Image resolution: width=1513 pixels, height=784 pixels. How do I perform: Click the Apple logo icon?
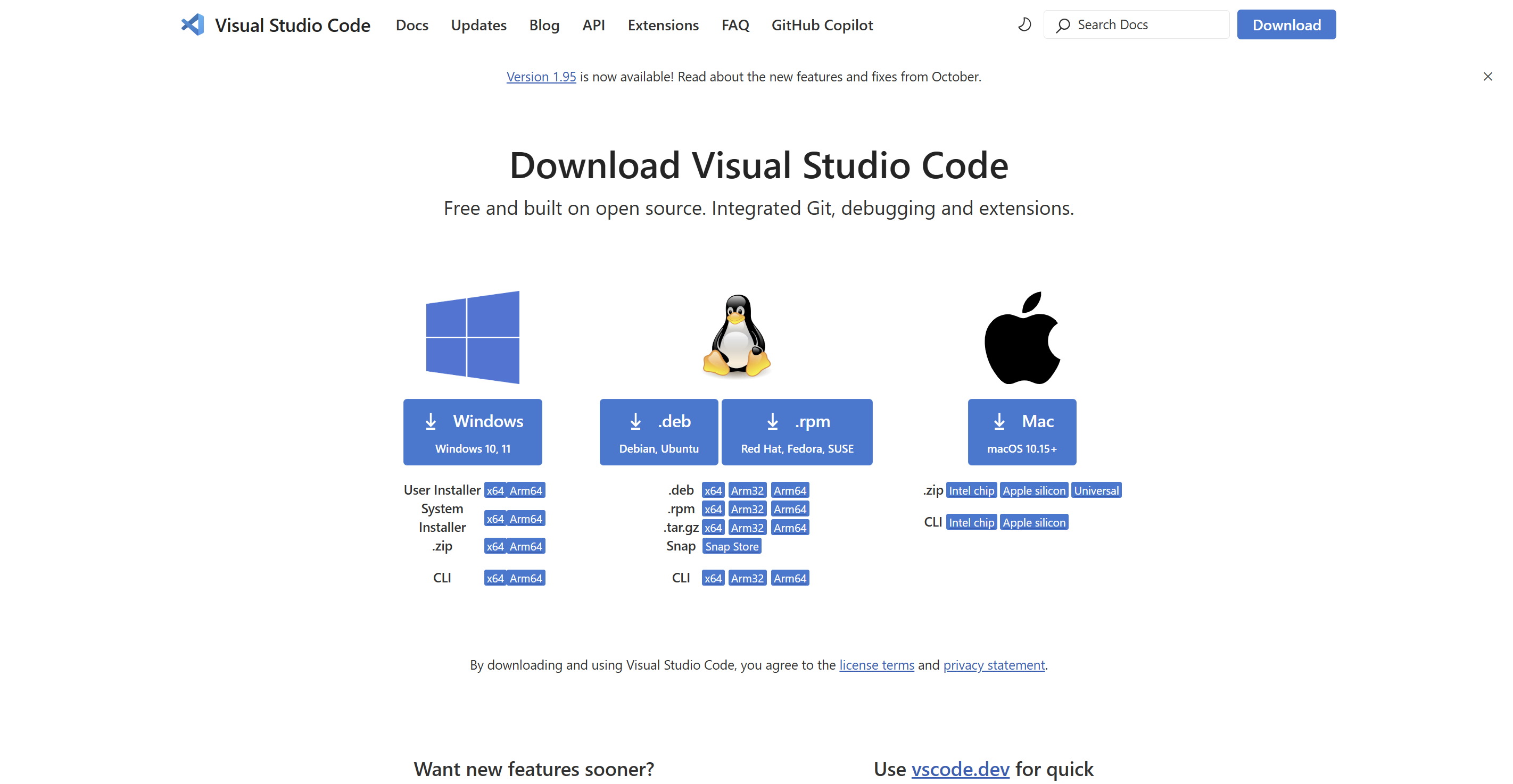click(1022, 338)
